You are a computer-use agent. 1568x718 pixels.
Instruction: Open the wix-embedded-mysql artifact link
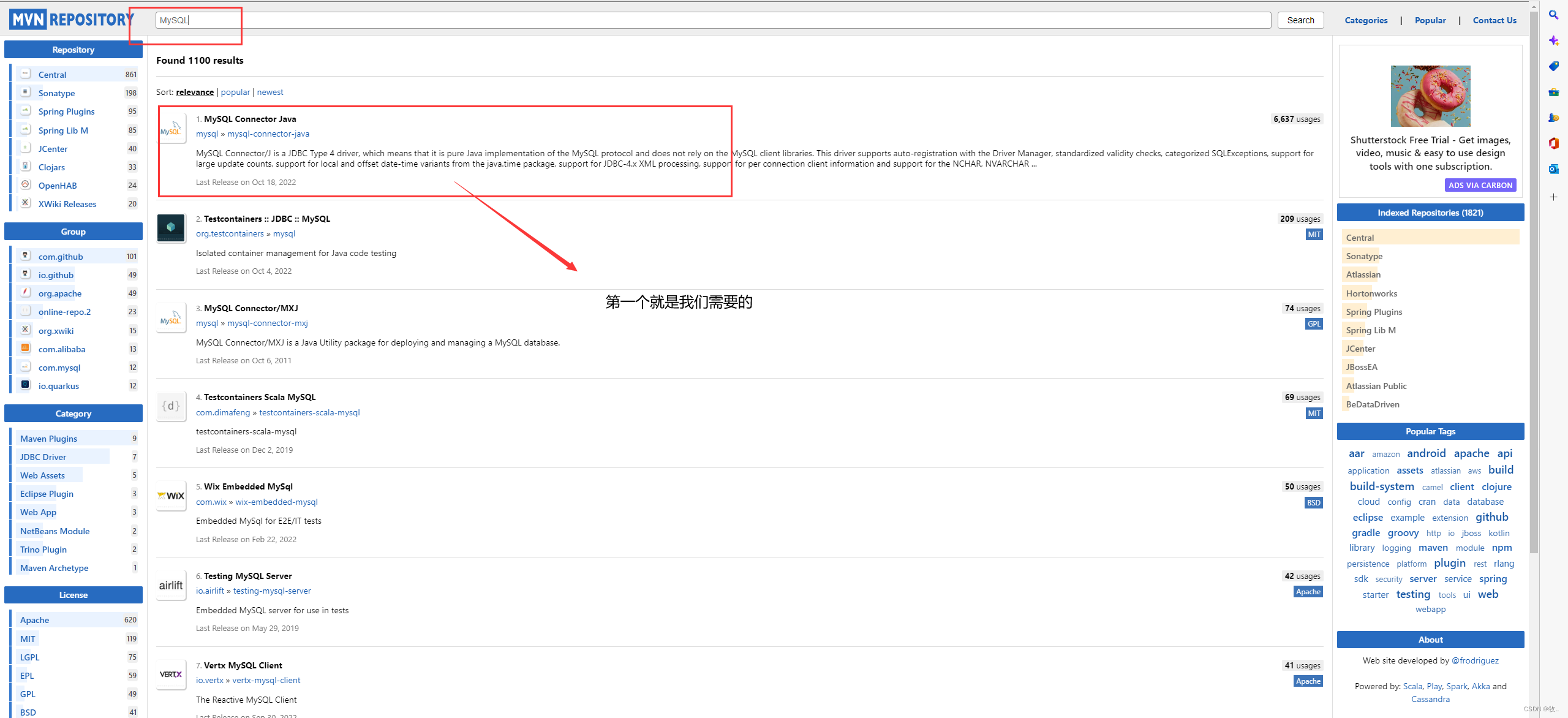point(276,502)
